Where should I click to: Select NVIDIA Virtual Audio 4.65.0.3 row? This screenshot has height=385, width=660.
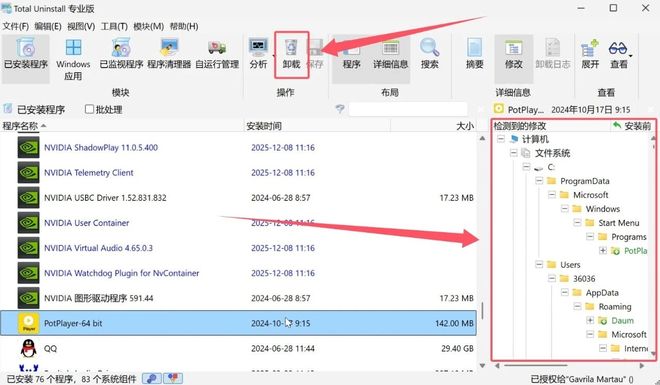pos(238,248)
